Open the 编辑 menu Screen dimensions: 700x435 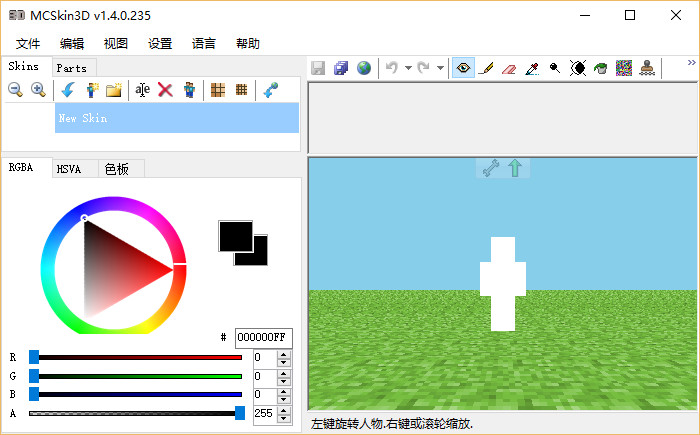[72, 43]
